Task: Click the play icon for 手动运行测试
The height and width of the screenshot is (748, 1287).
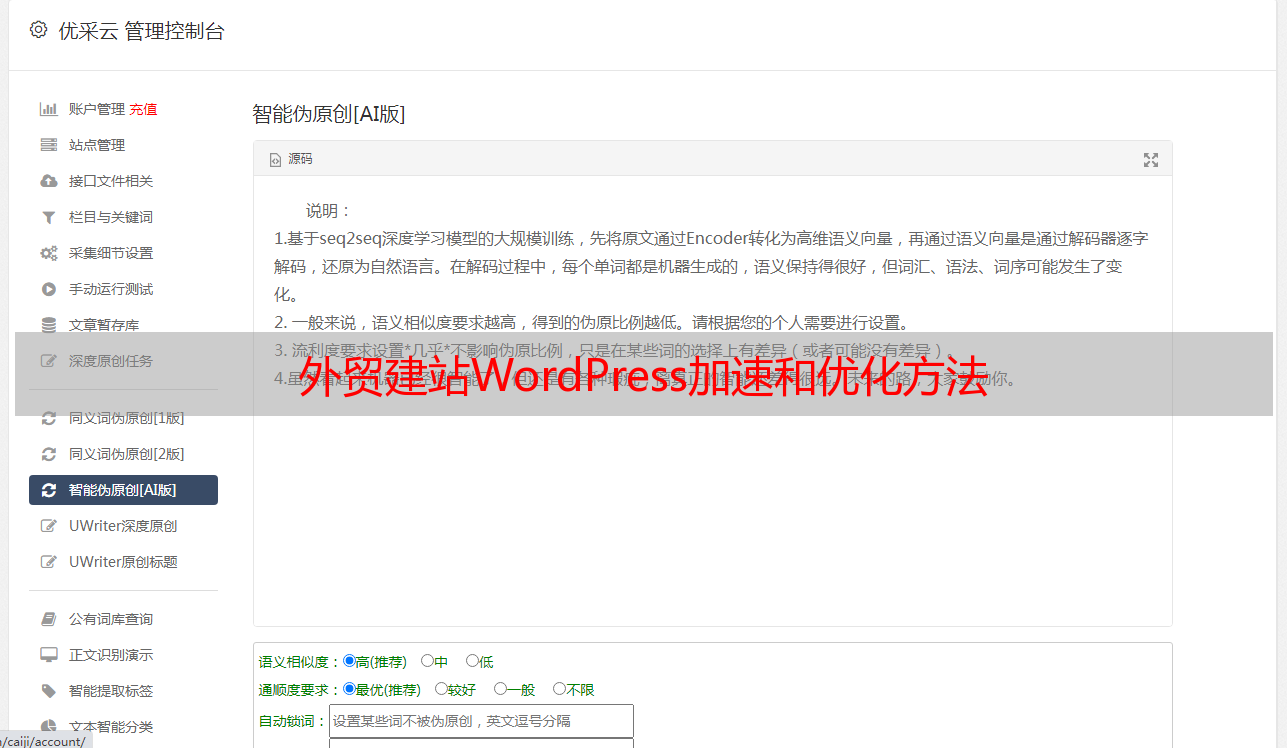Action: [x=48, y=289]
